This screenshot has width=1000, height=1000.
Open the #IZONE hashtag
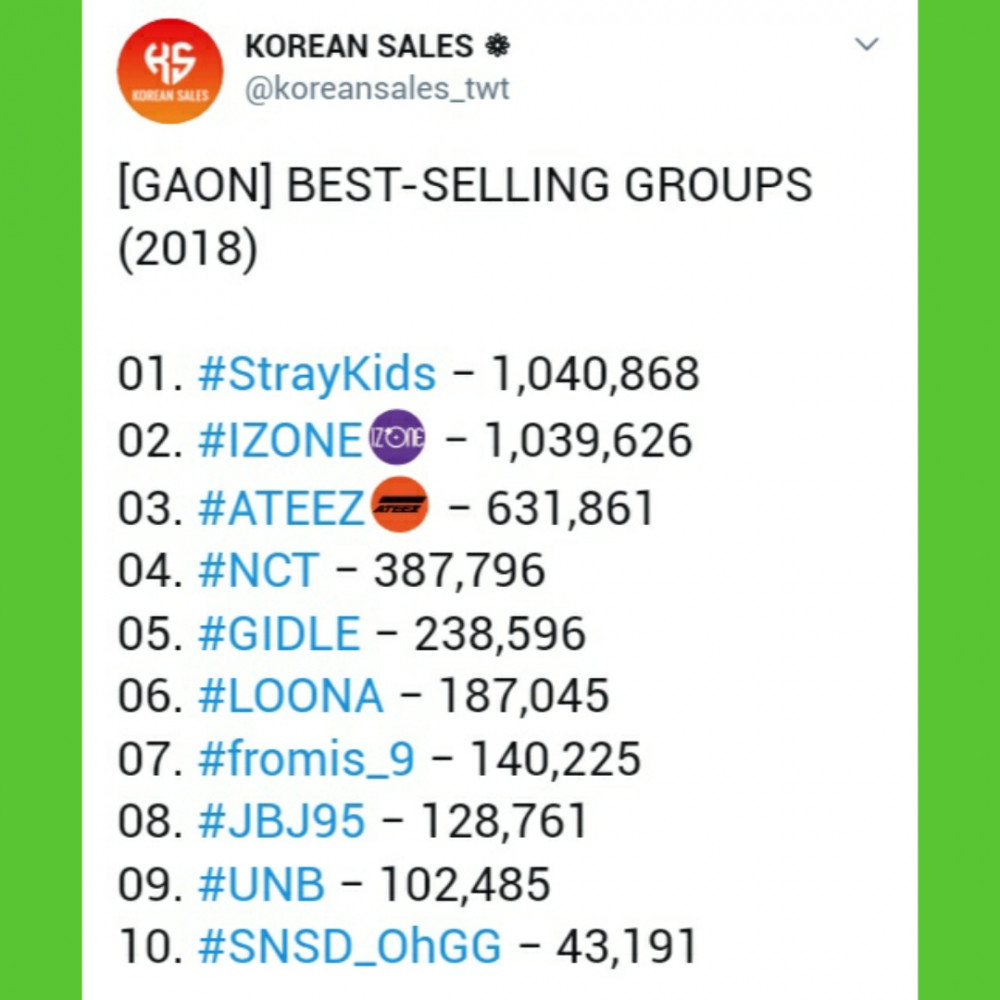point(279,441)
